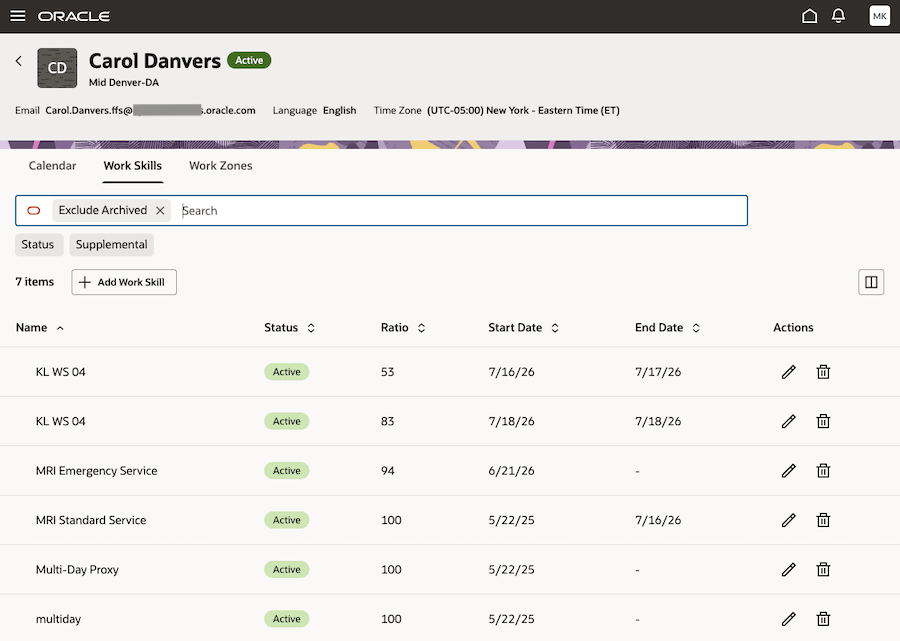The width and height of the screenshot is (900, 641).
Task: Edit MRI Standard Service skill
Action: click(789, 520)
